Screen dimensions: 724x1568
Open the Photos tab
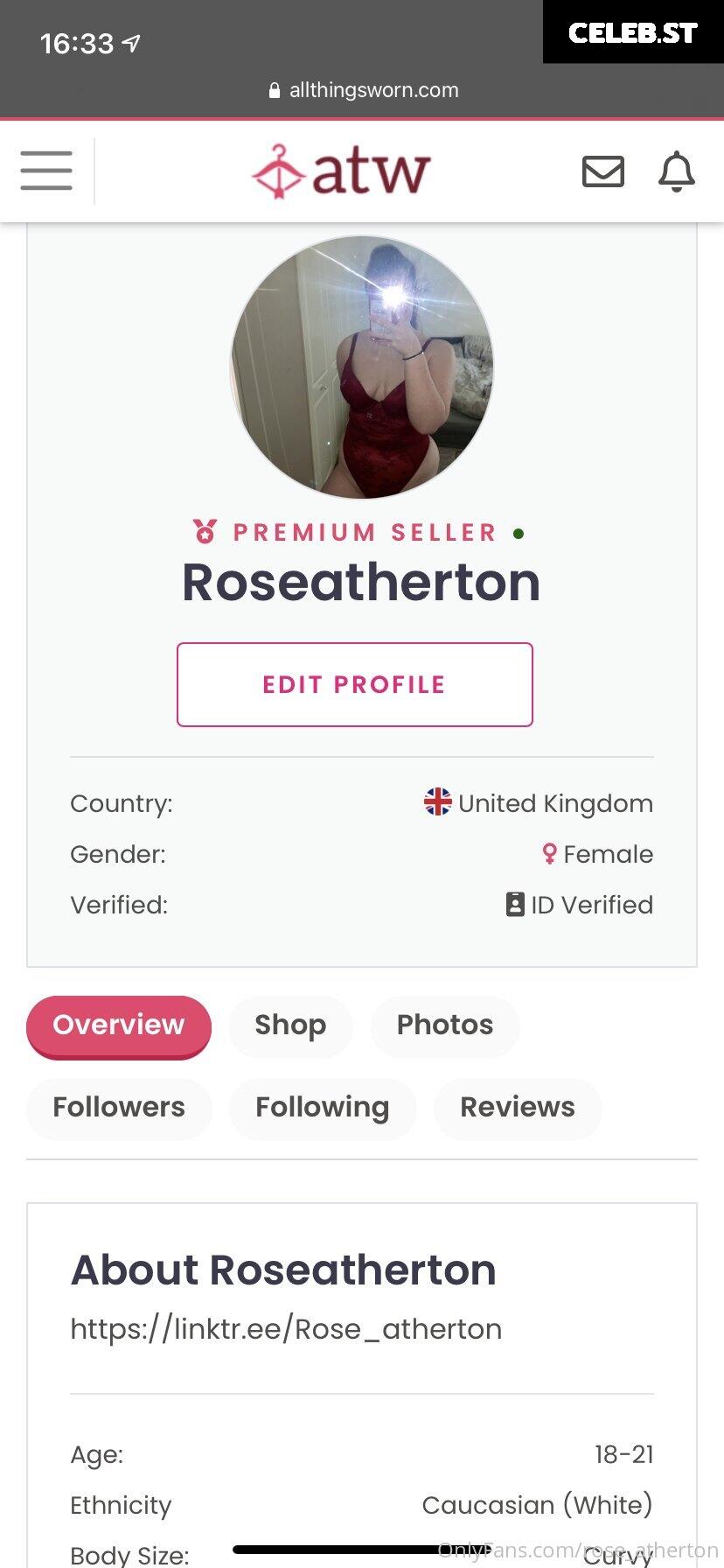pyautogui.click(x=445, y=1025)
